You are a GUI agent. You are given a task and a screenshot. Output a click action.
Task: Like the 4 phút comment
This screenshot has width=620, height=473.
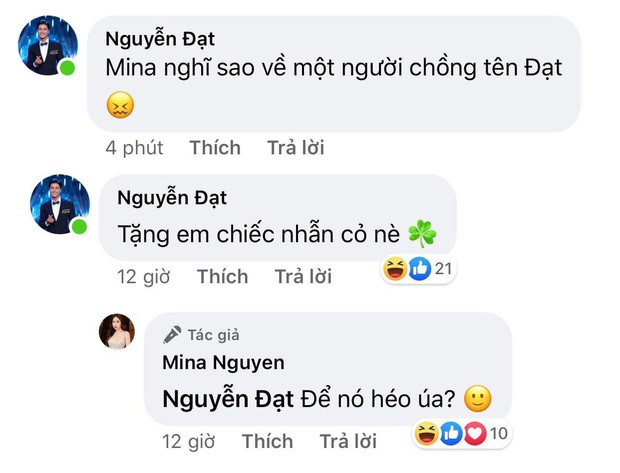click(x=215, y=148)
